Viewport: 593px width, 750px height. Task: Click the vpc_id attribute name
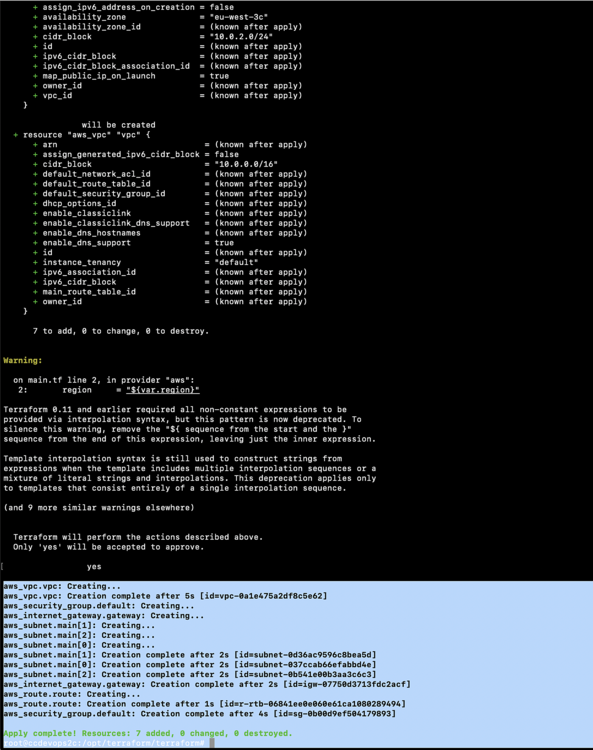pyautogui.click(x=57, y=96)
